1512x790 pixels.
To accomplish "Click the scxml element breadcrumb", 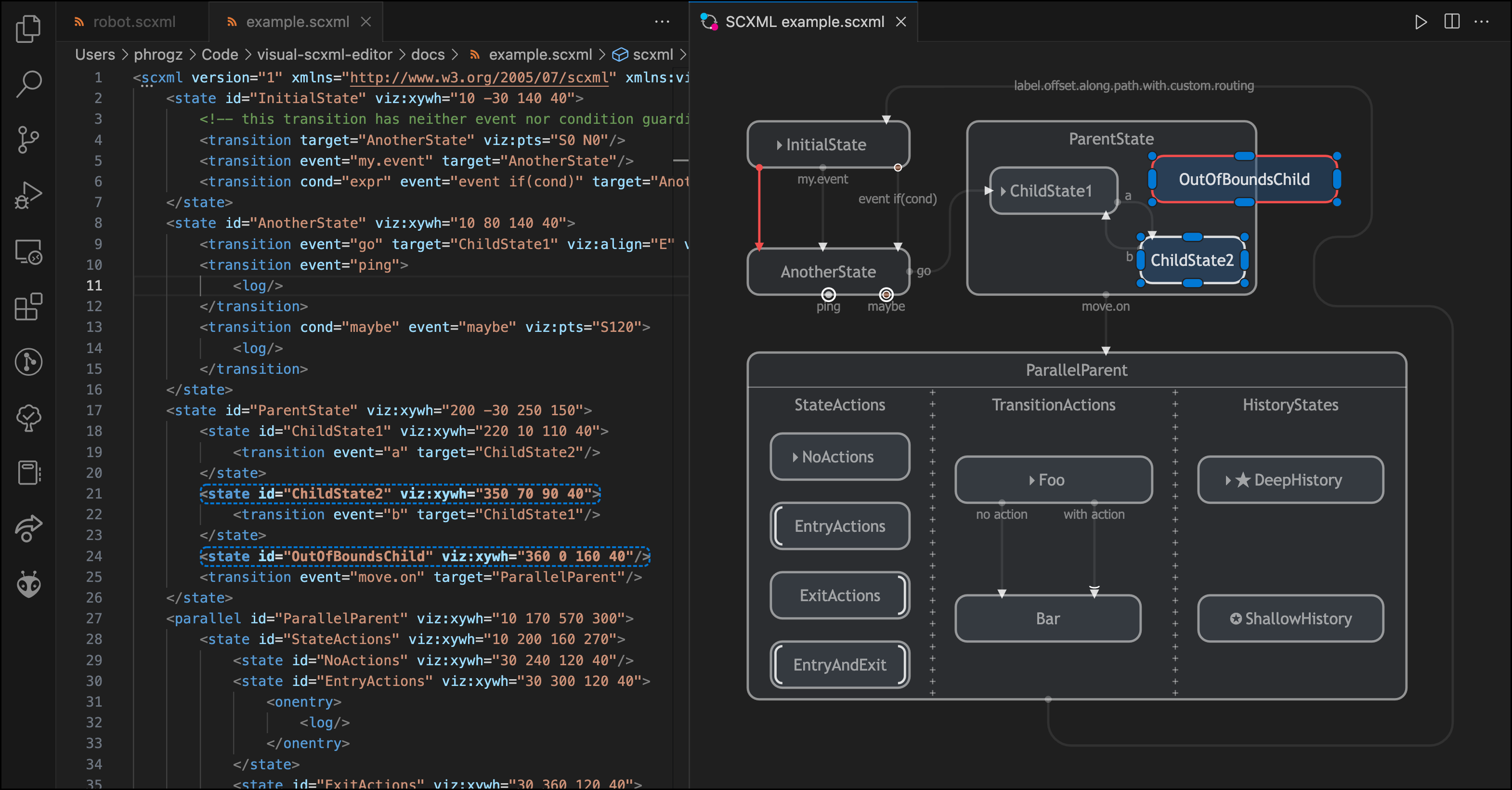I will click(652, 54).
